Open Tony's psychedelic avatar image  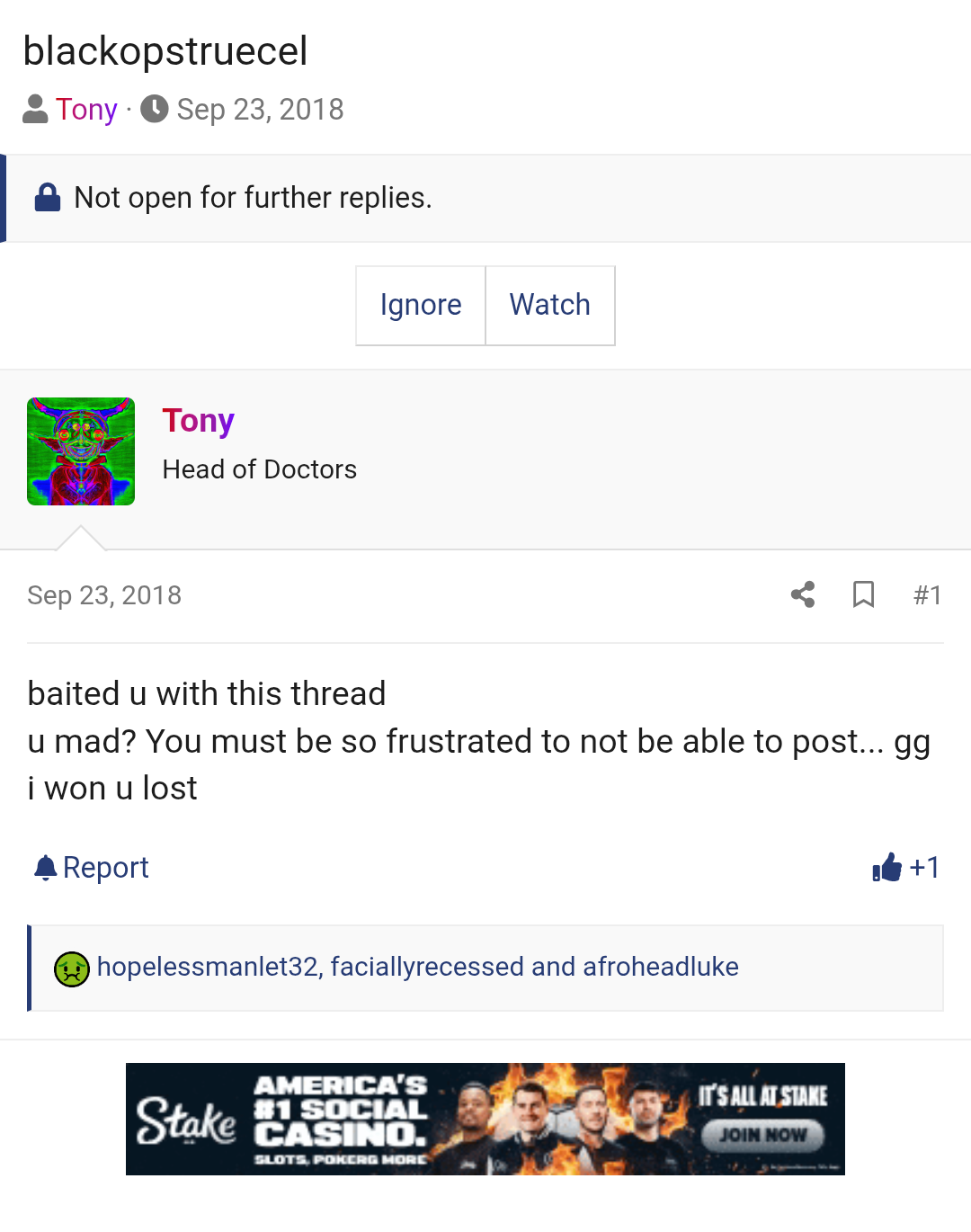pos(81,451)
